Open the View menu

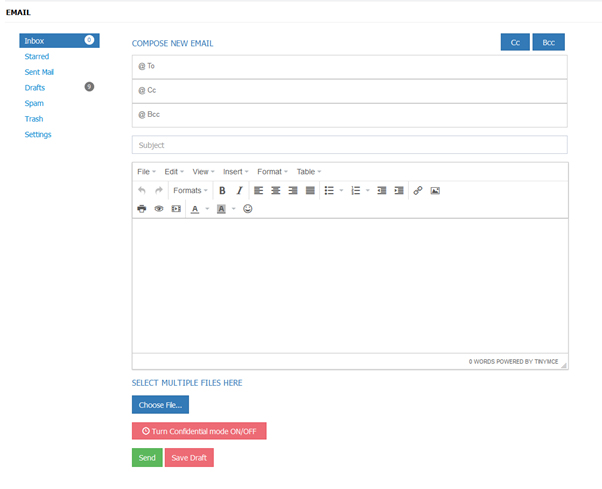click(x=203, y=172)
